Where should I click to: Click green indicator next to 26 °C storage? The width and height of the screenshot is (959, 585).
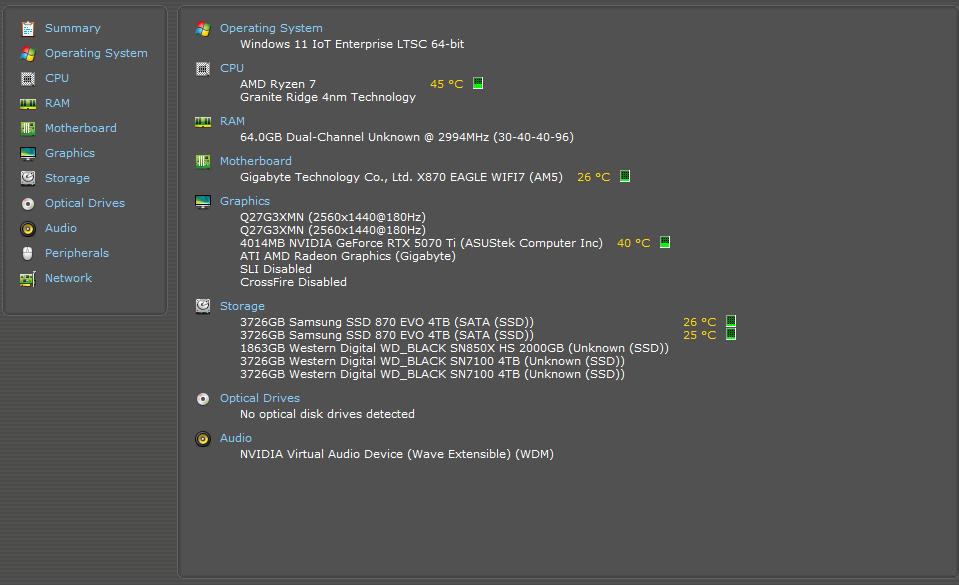pos(731,321)
